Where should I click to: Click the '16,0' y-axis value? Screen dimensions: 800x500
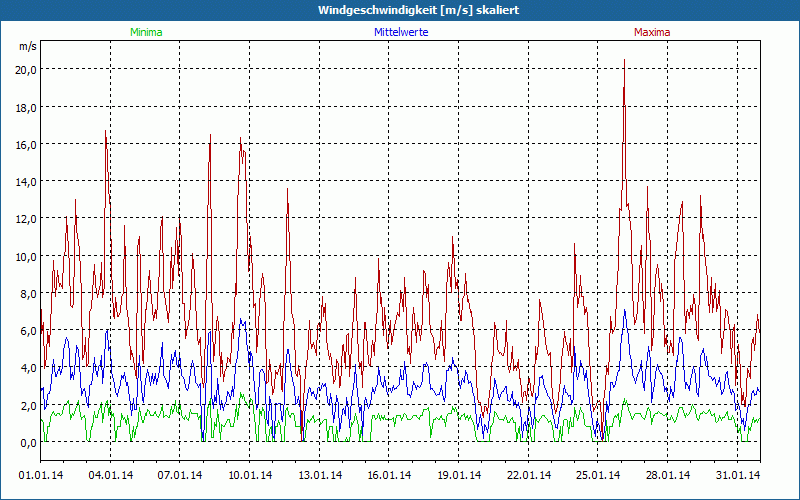pyautogui.click(x=26, y=145)
